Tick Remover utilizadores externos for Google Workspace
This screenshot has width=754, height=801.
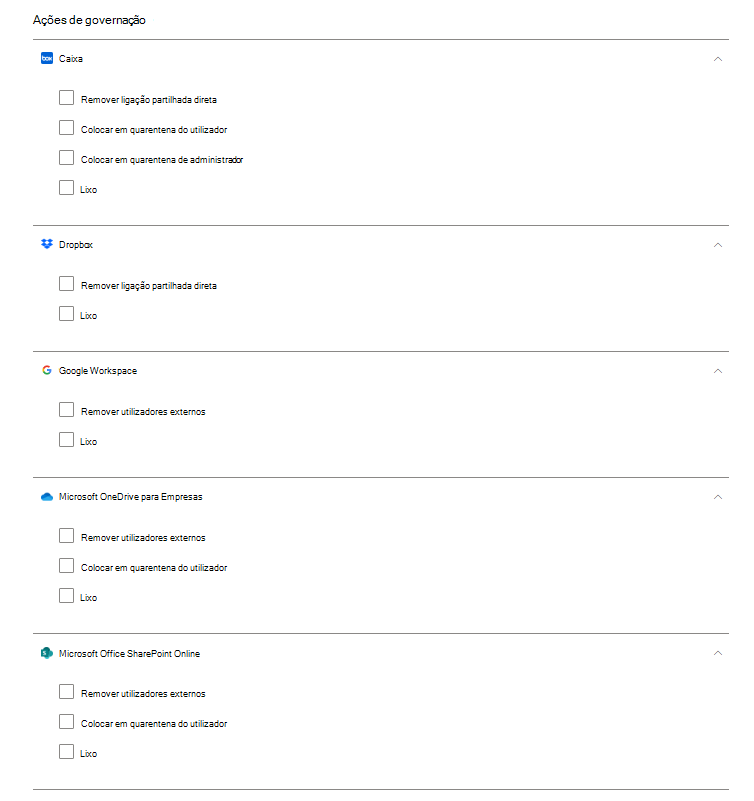coord(66,410)
